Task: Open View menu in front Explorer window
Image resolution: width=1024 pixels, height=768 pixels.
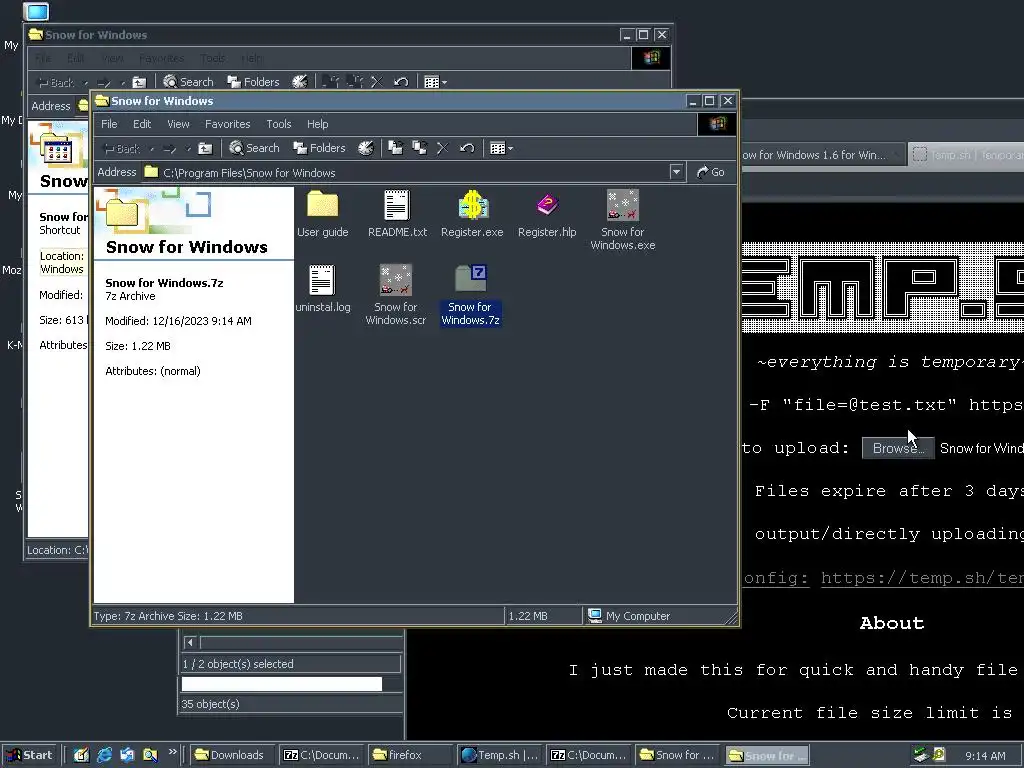Action: tap(178, 124)
